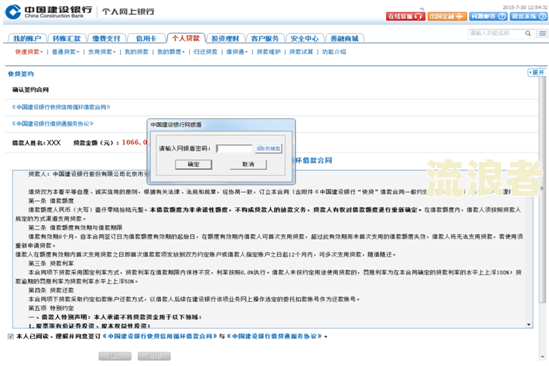Click the search magnifier icon in function search

click(x=528, y=33)
